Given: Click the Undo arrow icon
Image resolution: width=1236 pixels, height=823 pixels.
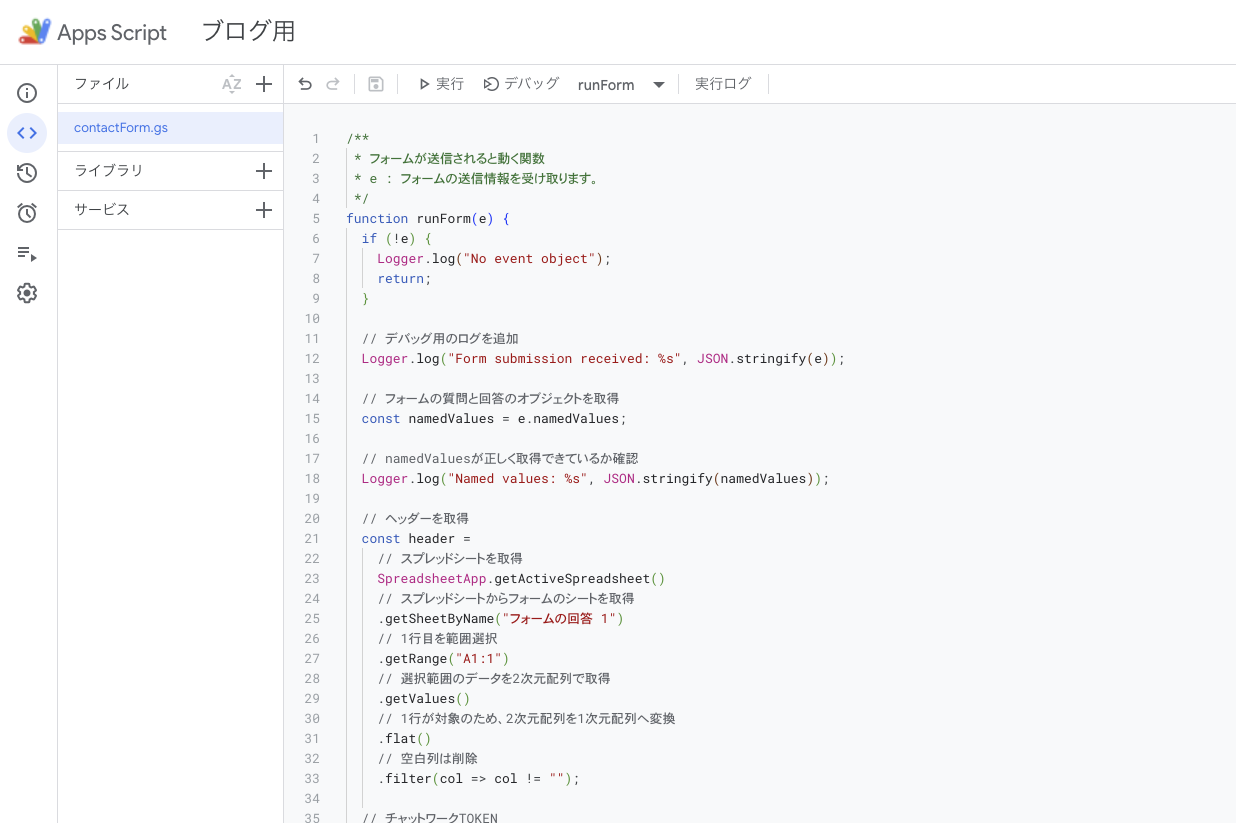Looking at the screenshot, I should pyautogui.click(x=305, y=84).
